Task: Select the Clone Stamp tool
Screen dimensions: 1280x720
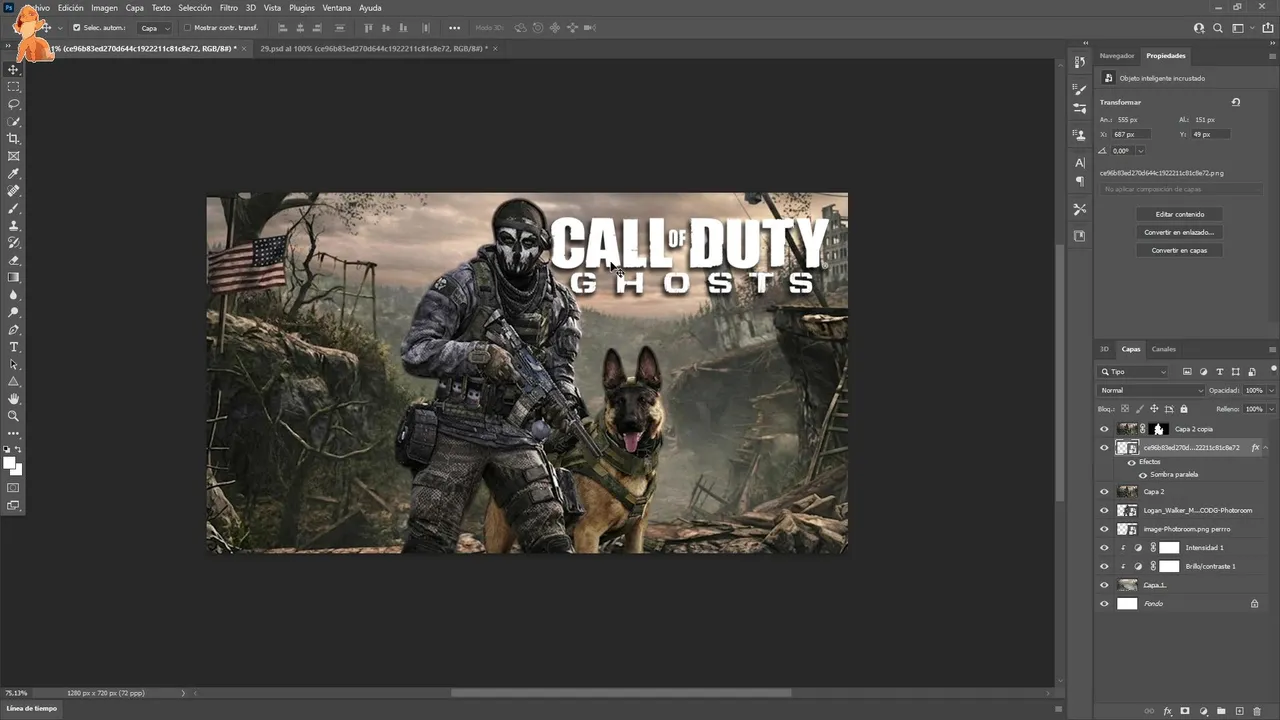Action: click(14, 225)
